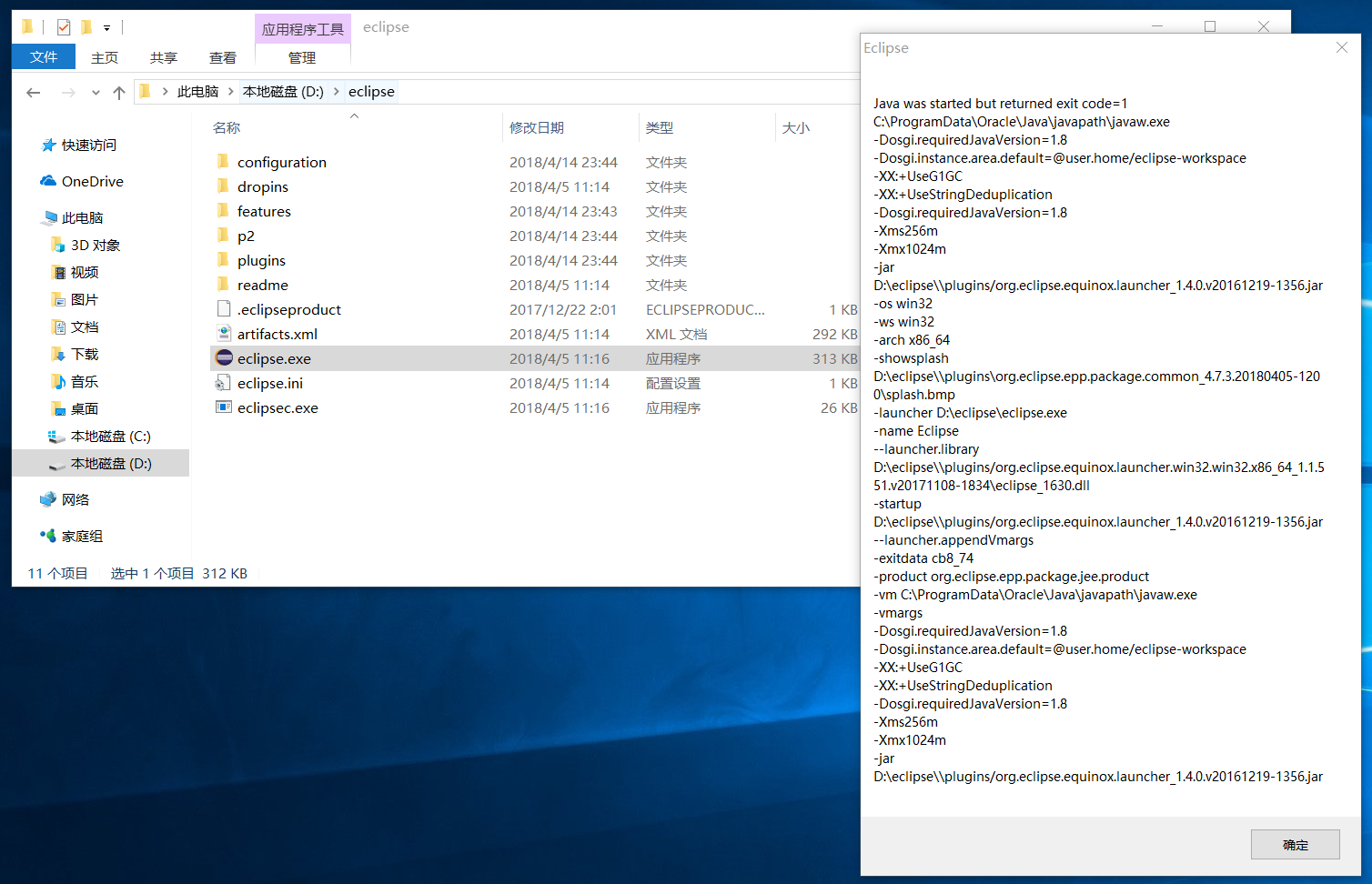1372x884 pixels.
Task: Select 家庭组 homegroup icon in sidebar
Action: [x=48, y=536]
